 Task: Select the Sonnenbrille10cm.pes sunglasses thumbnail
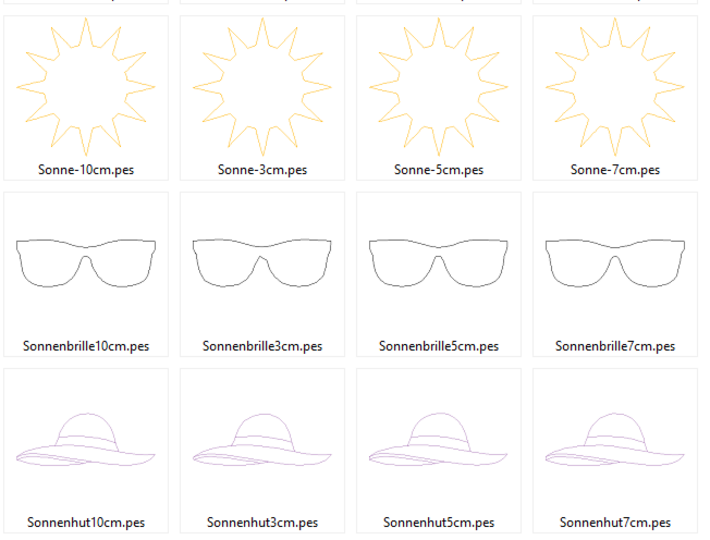pyautogui.click(x=86, y=263)
